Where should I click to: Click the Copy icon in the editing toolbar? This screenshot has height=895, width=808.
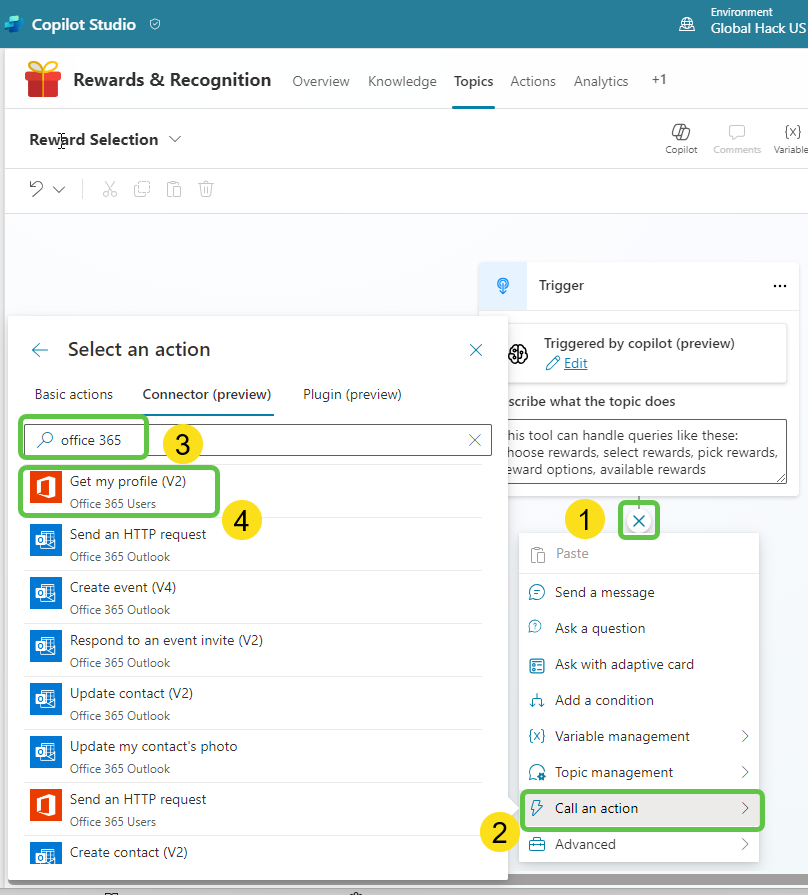click(141, 188)
